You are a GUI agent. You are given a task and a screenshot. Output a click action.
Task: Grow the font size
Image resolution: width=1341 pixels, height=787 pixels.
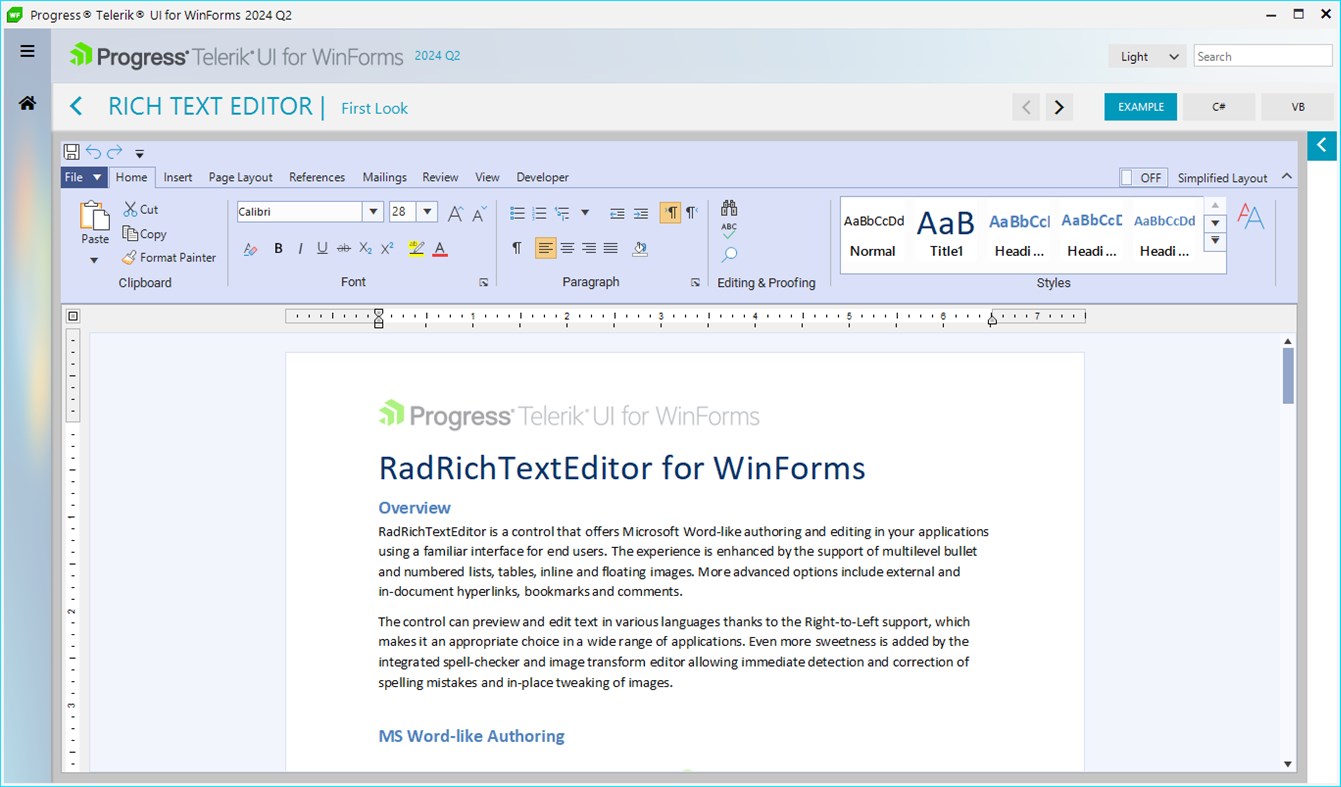tap(455, 213)
